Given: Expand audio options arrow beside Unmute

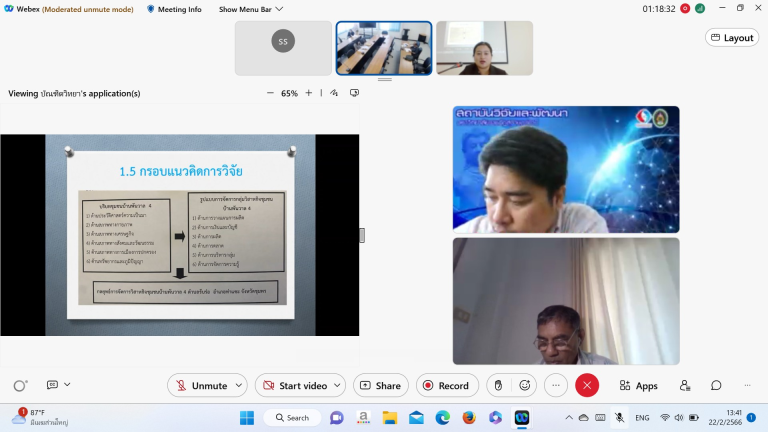Looking at the screenshot, I should tap(237, 386).
